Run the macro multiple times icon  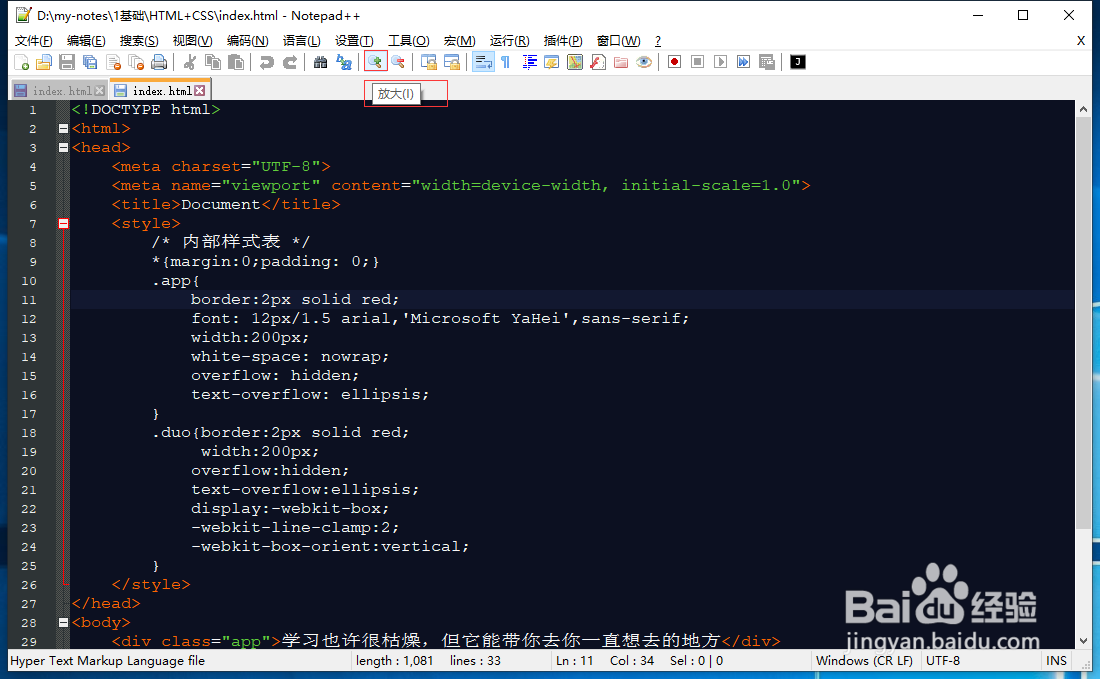[744, 62]
